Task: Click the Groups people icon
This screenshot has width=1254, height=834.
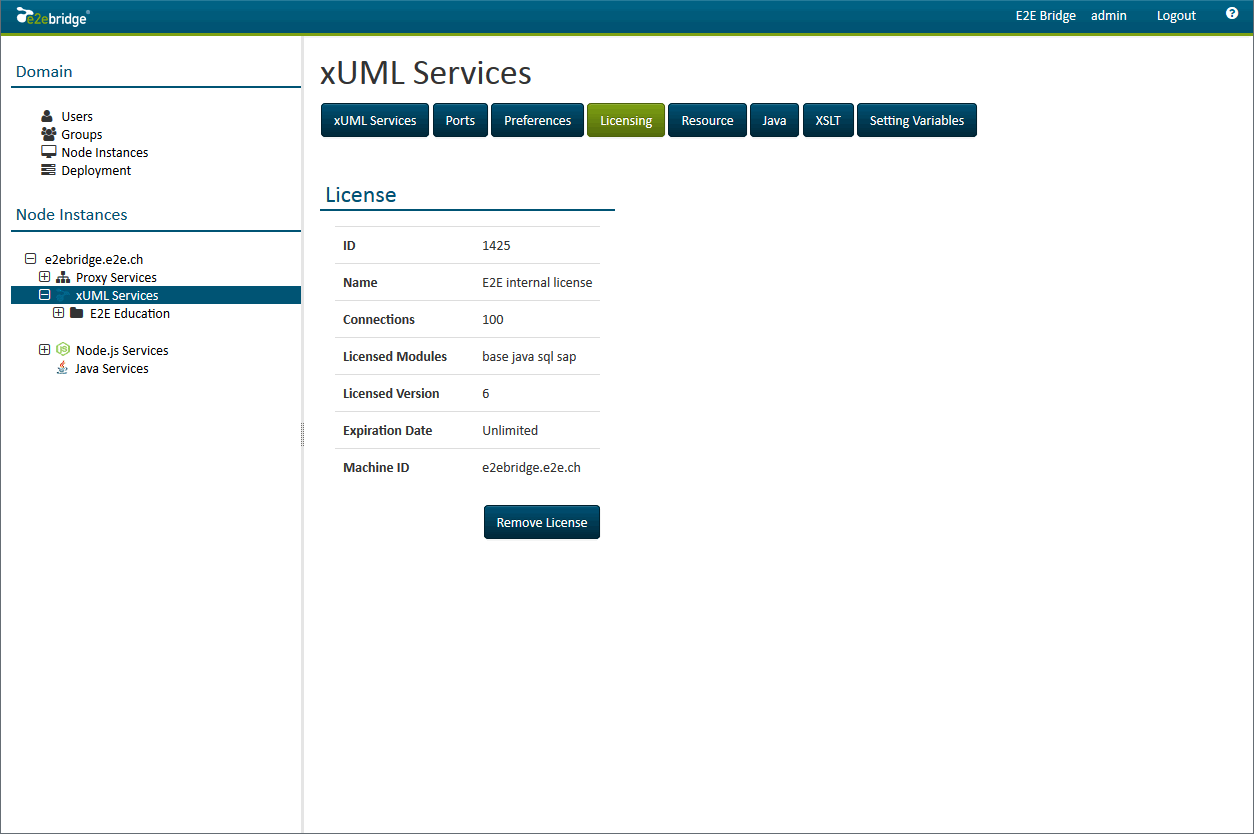Action: (48, 134)
